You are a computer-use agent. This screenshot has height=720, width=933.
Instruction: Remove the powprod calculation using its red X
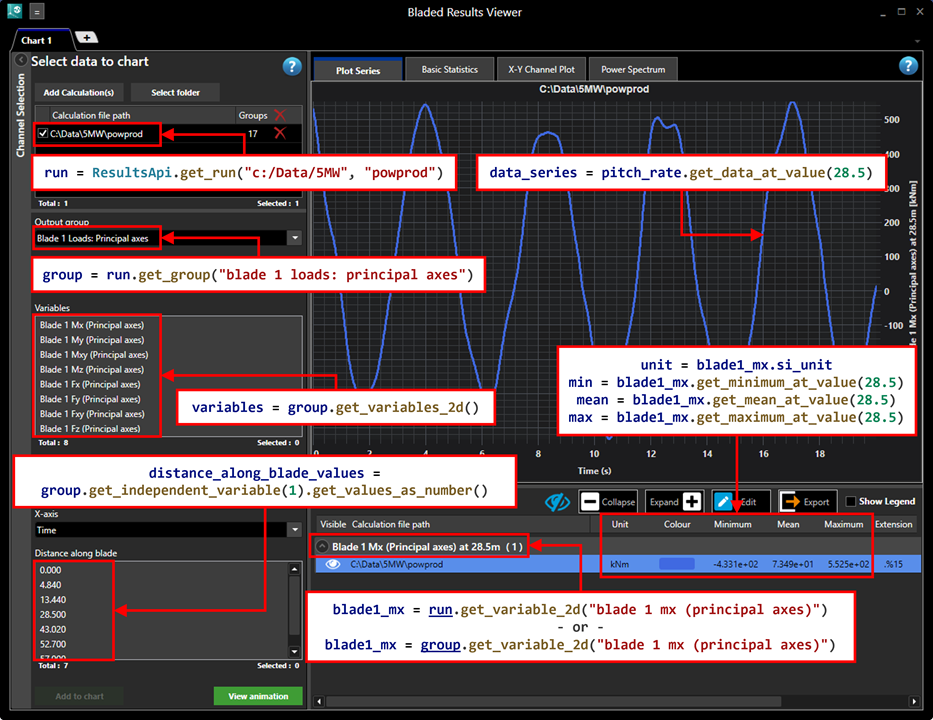click(280, 133)
